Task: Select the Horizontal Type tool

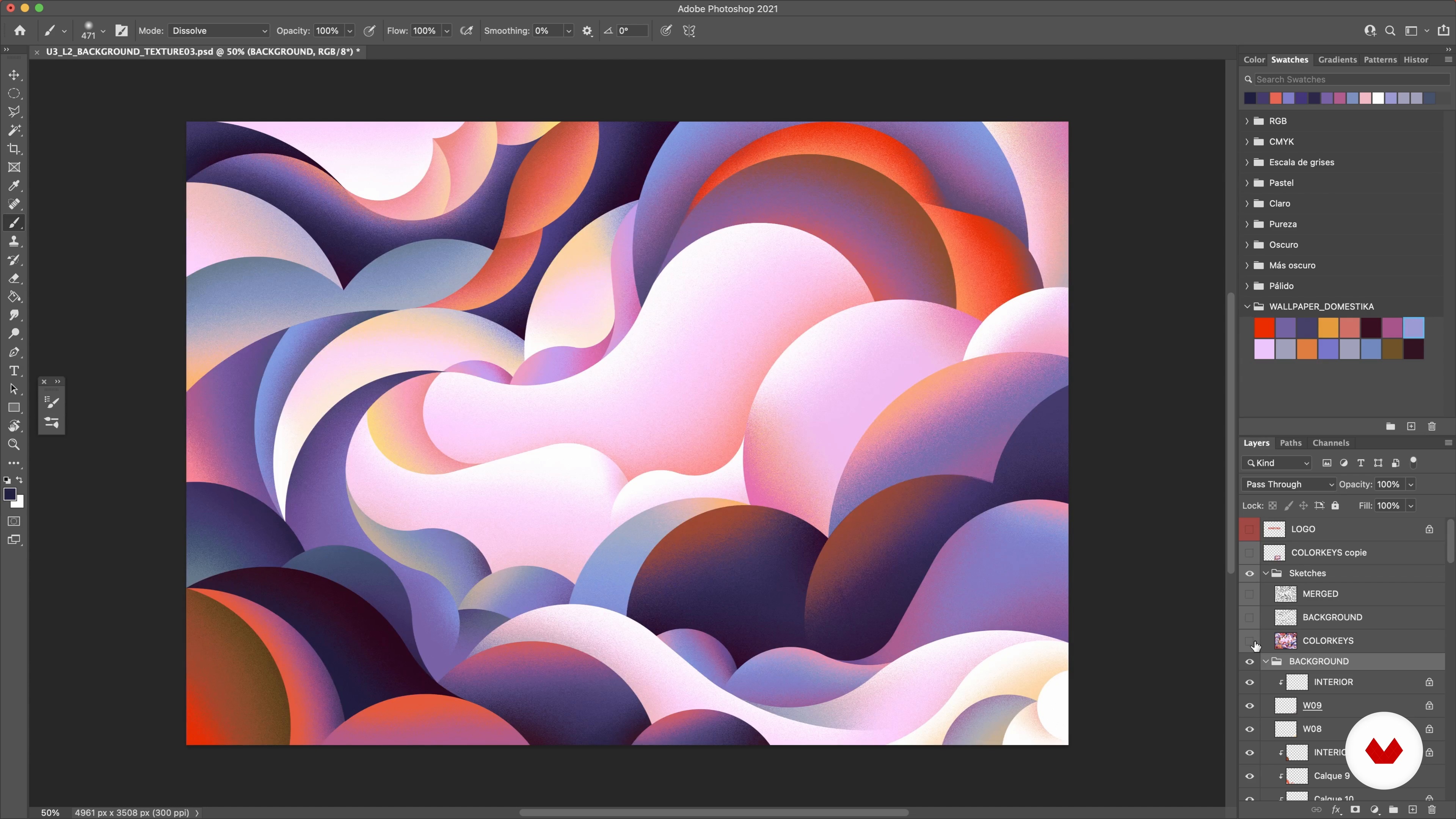Action: pos(14,371)
